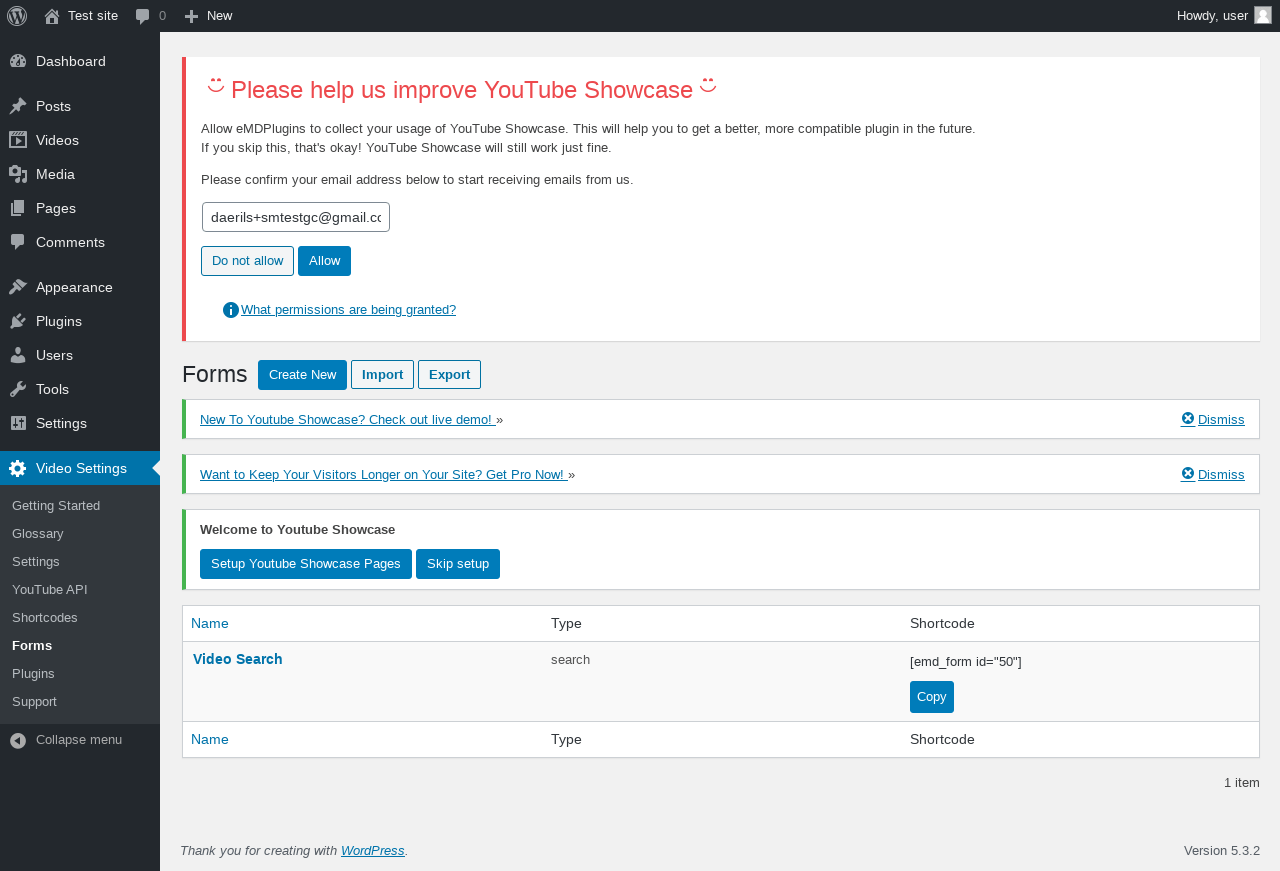1280x871 pixels.
Task: Click dismiss X icon on Get Pro notice
Action: (x=1188, y=474)
